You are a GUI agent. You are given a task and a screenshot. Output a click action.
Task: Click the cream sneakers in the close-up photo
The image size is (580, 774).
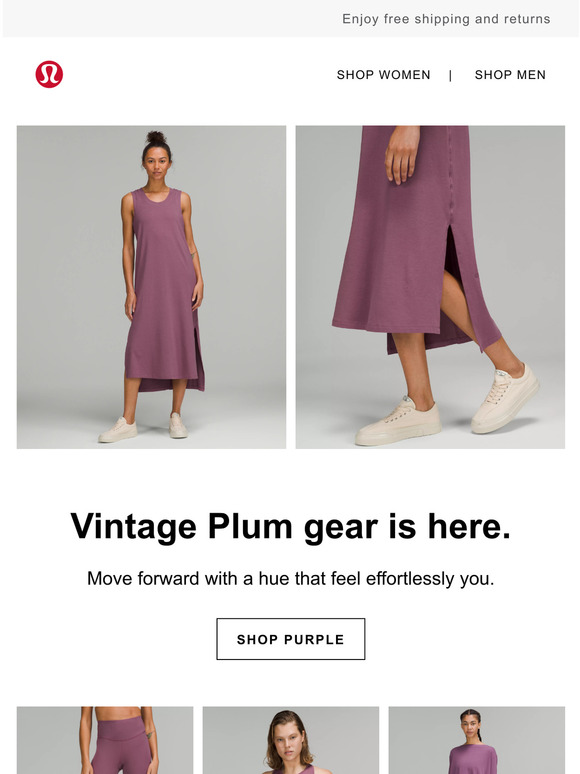click(447, 407)
